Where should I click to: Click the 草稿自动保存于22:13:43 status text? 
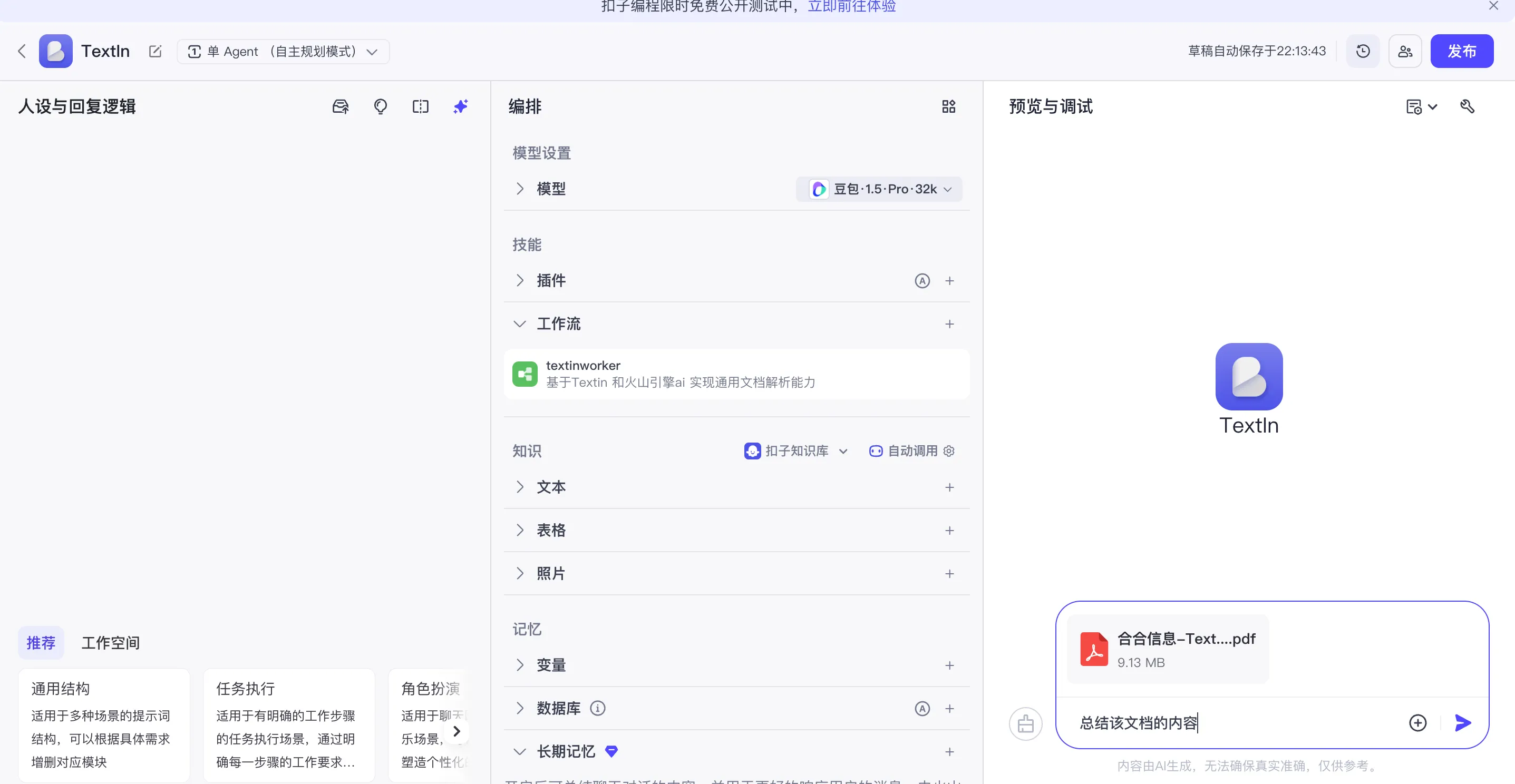pyautogui.click(x=1256, y=51)
